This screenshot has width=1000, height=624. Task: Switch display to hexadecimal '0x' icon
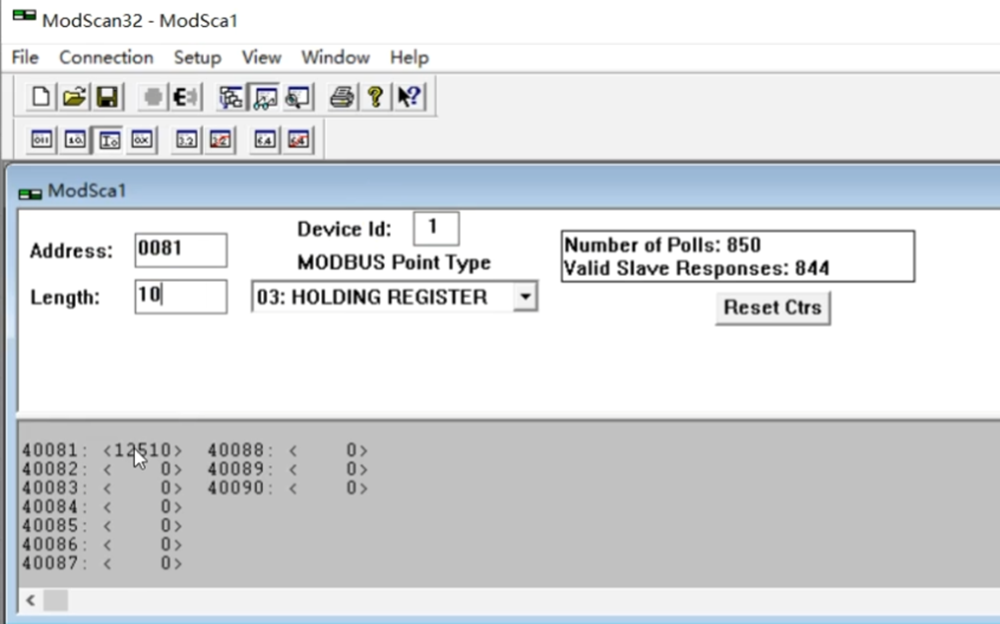click(142, 140)
